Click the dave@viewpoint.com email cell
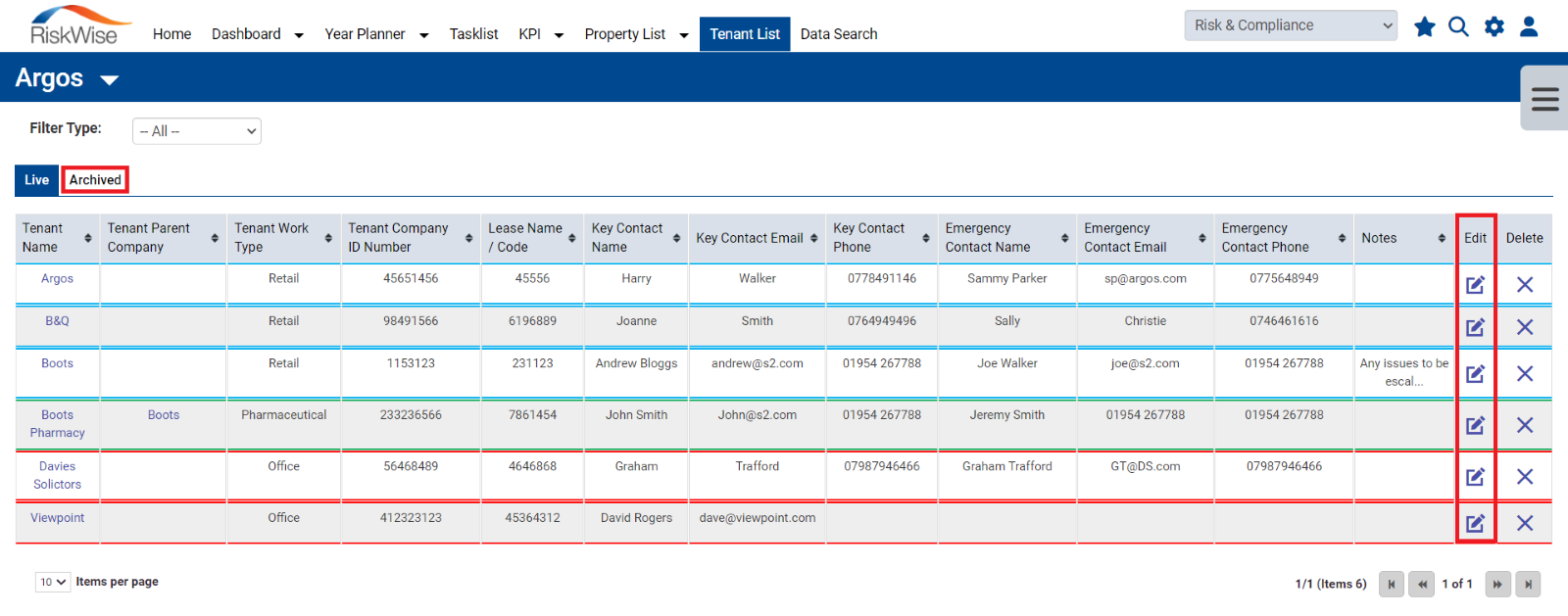1568x616 pixels. coord(757,518)
